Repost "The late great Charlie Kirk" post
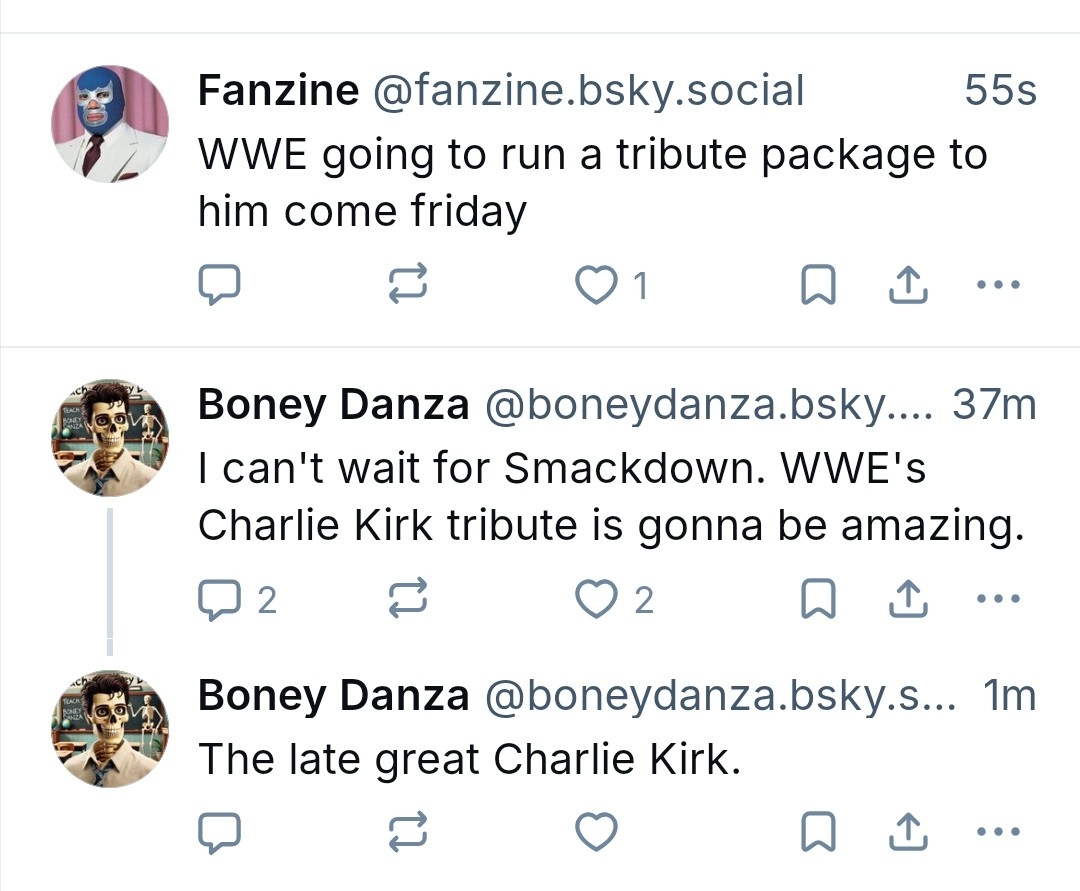The width and height of the screenshot is (1080, 891). [x=408, y=831]
